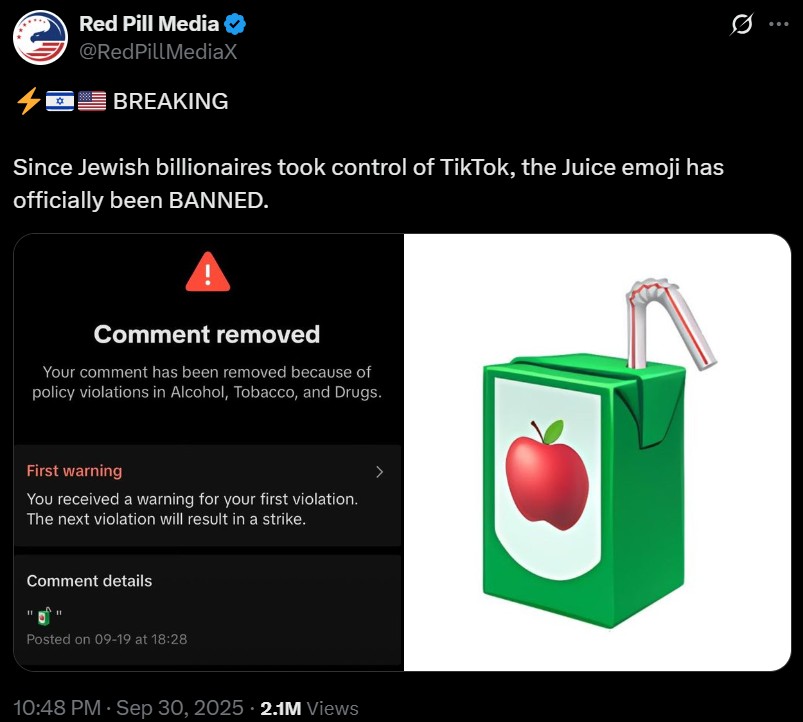Screen dimensions: 803x722
Task: Click the Israel flag emoji
Action: click(x=59, y=101)
